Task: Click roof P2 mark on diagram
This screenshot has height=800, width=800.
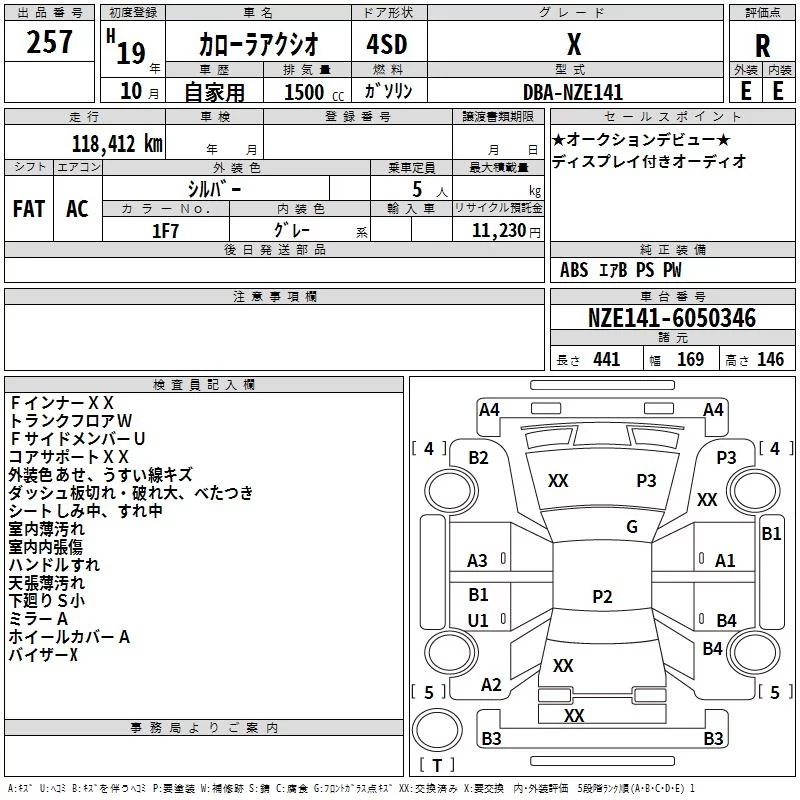Action: pyautogui.click(x=602, y=596)
